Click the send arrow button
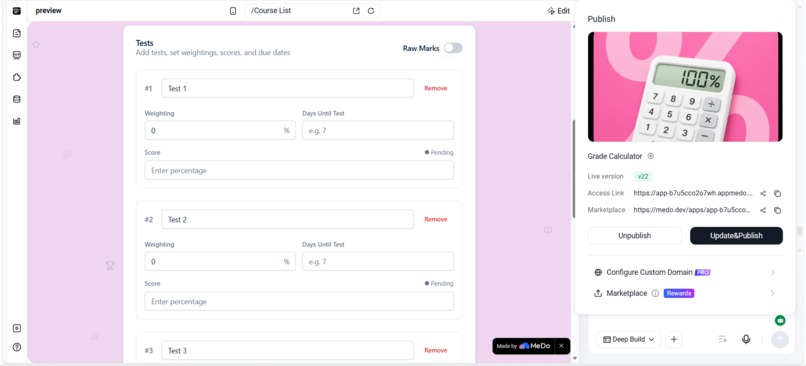Image resolution: width=806 pixels, height=366 pixels. pyautogui.click(x=780, y=339)
